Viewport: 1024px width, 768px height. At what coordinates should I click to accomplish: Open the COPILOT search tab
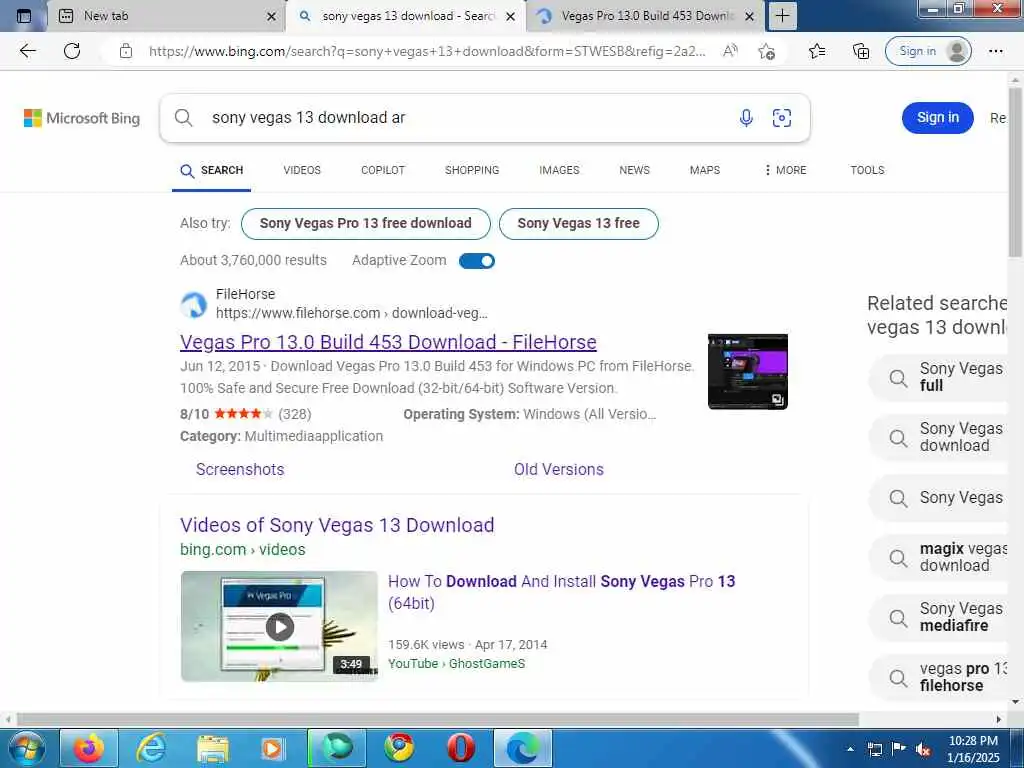coord(383,170)
